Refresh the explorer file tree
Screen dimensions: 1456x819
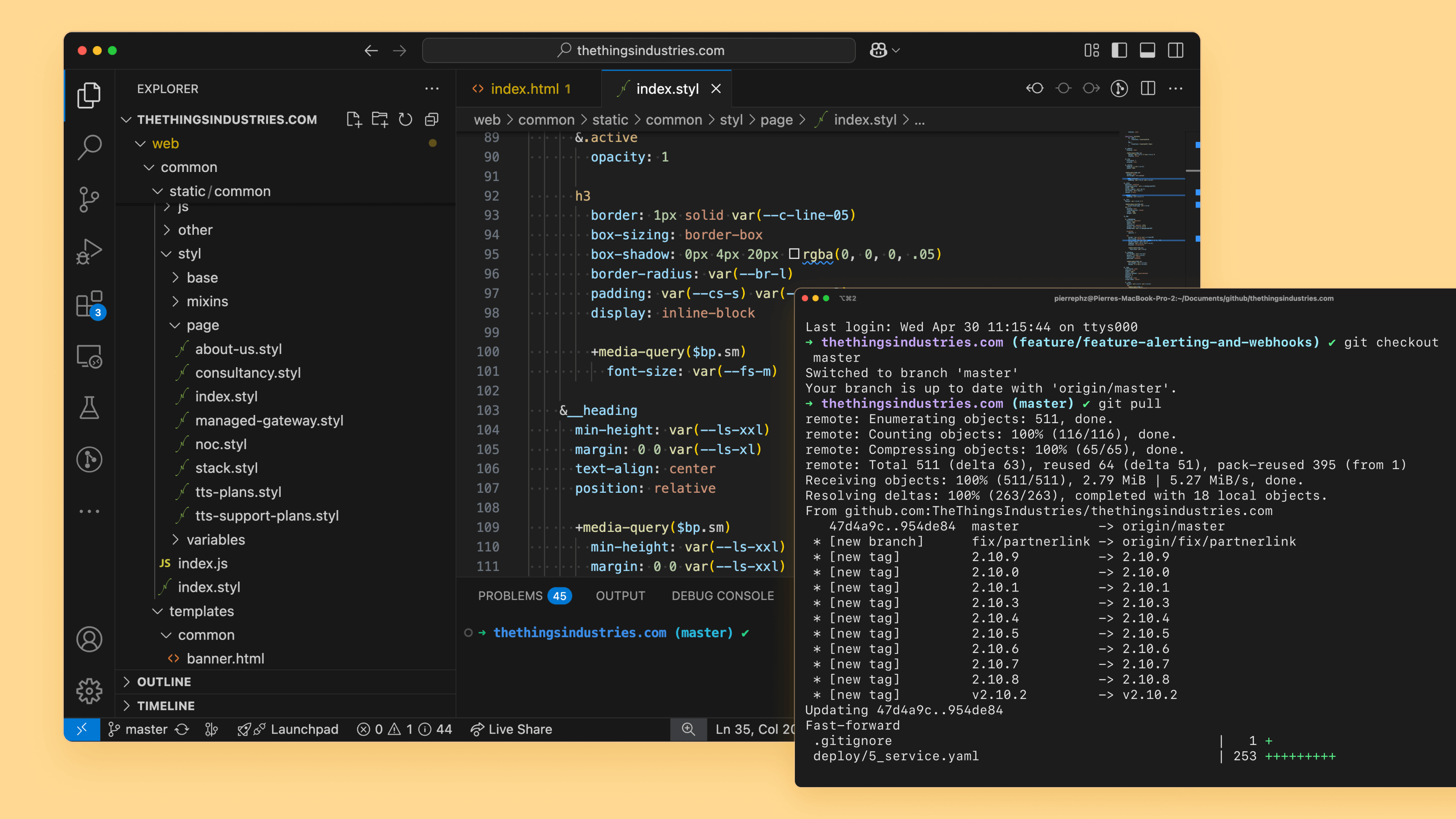coord(405,119)
